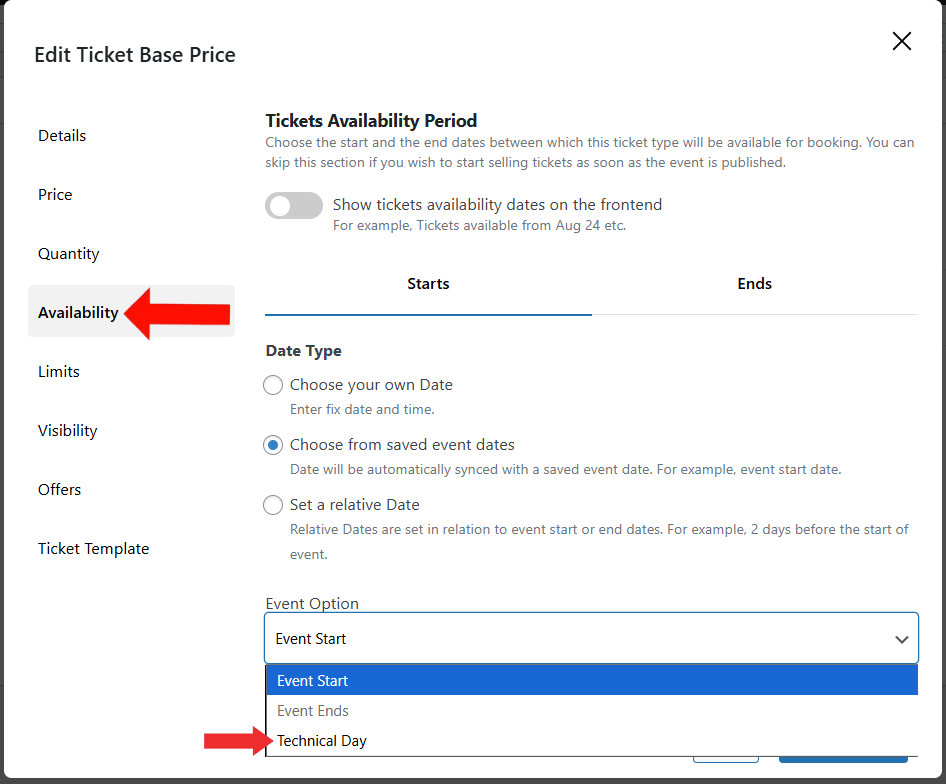The height and width of the screenshot is (784, 946).
Task: Open the Price section
Action: click(55, 194)
